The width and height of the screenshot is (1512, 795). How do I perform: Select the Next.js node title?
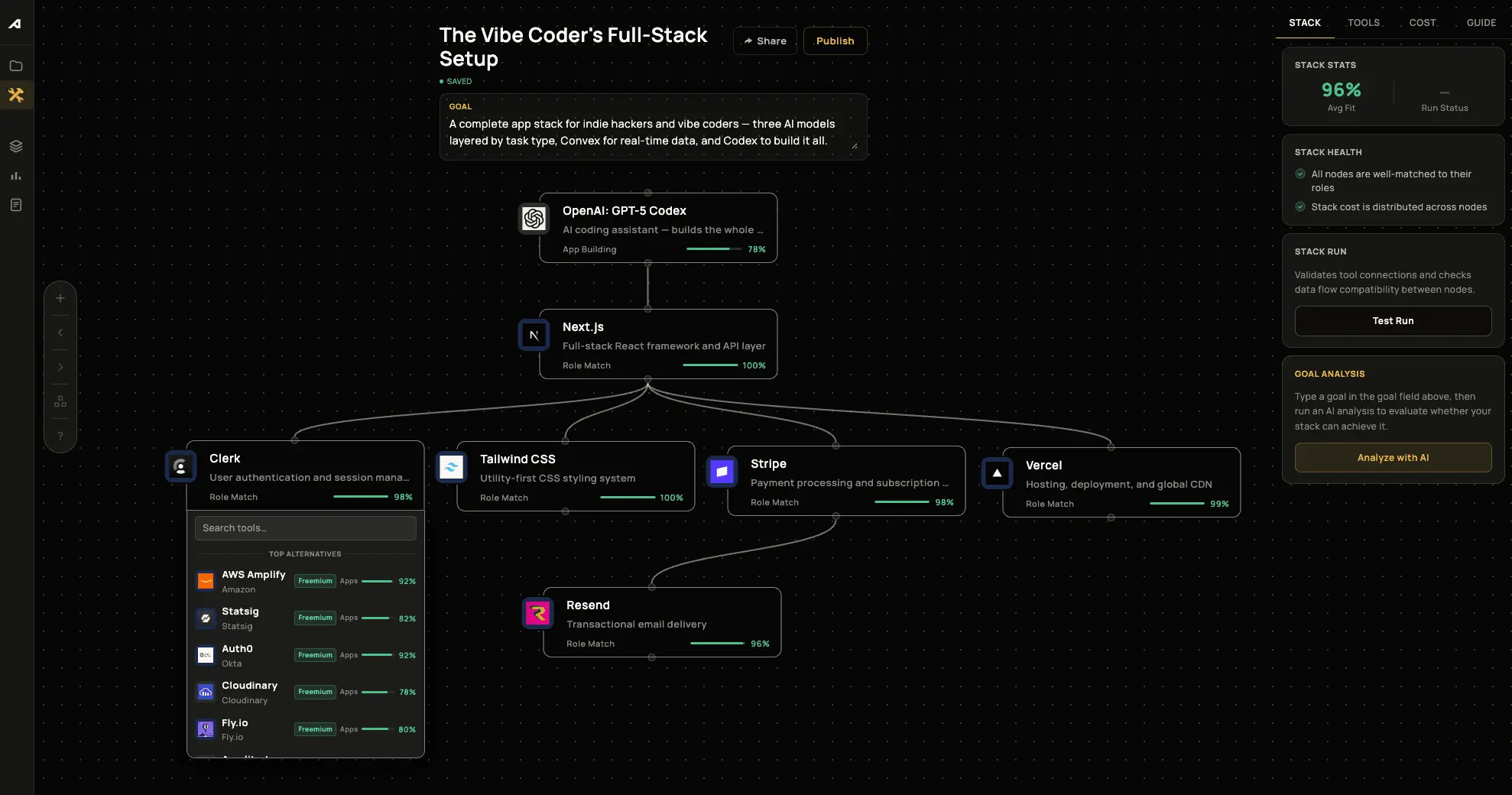coord(583,327)
